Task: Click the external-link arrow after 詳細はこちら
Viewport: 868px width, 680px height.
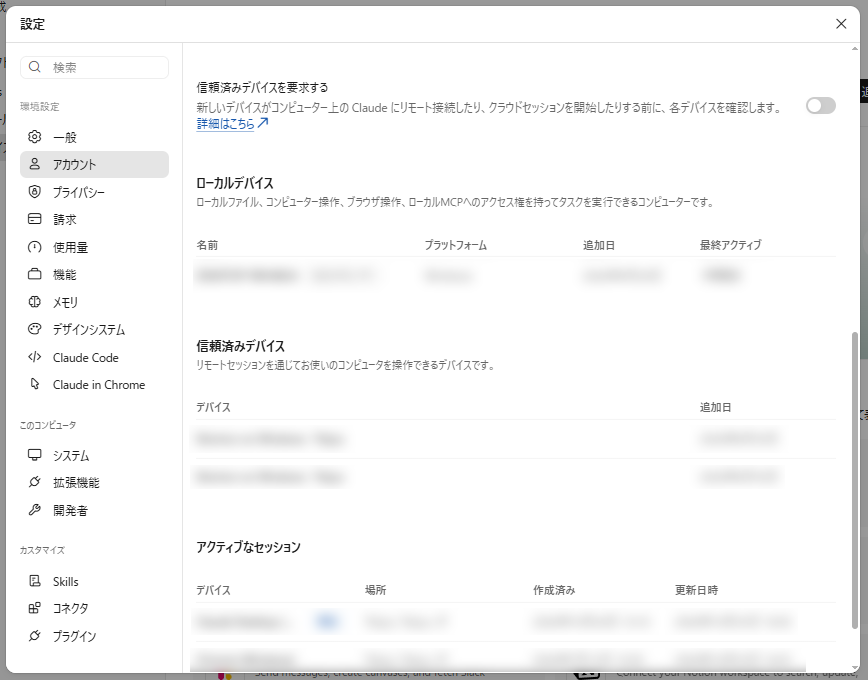Action: click(x=263, y=123)
